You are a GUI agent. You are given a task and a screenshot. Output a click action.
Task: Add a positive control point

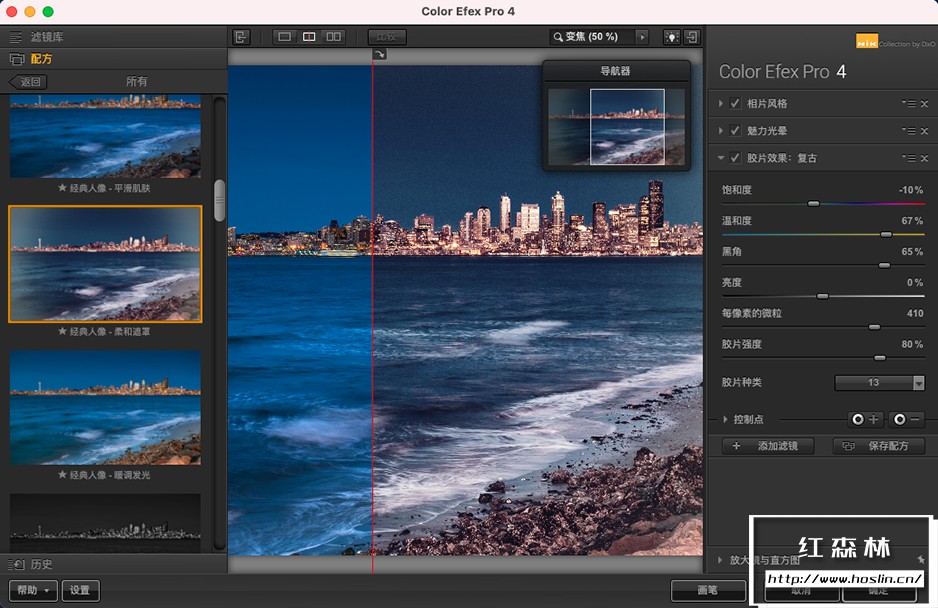(865, 420)
